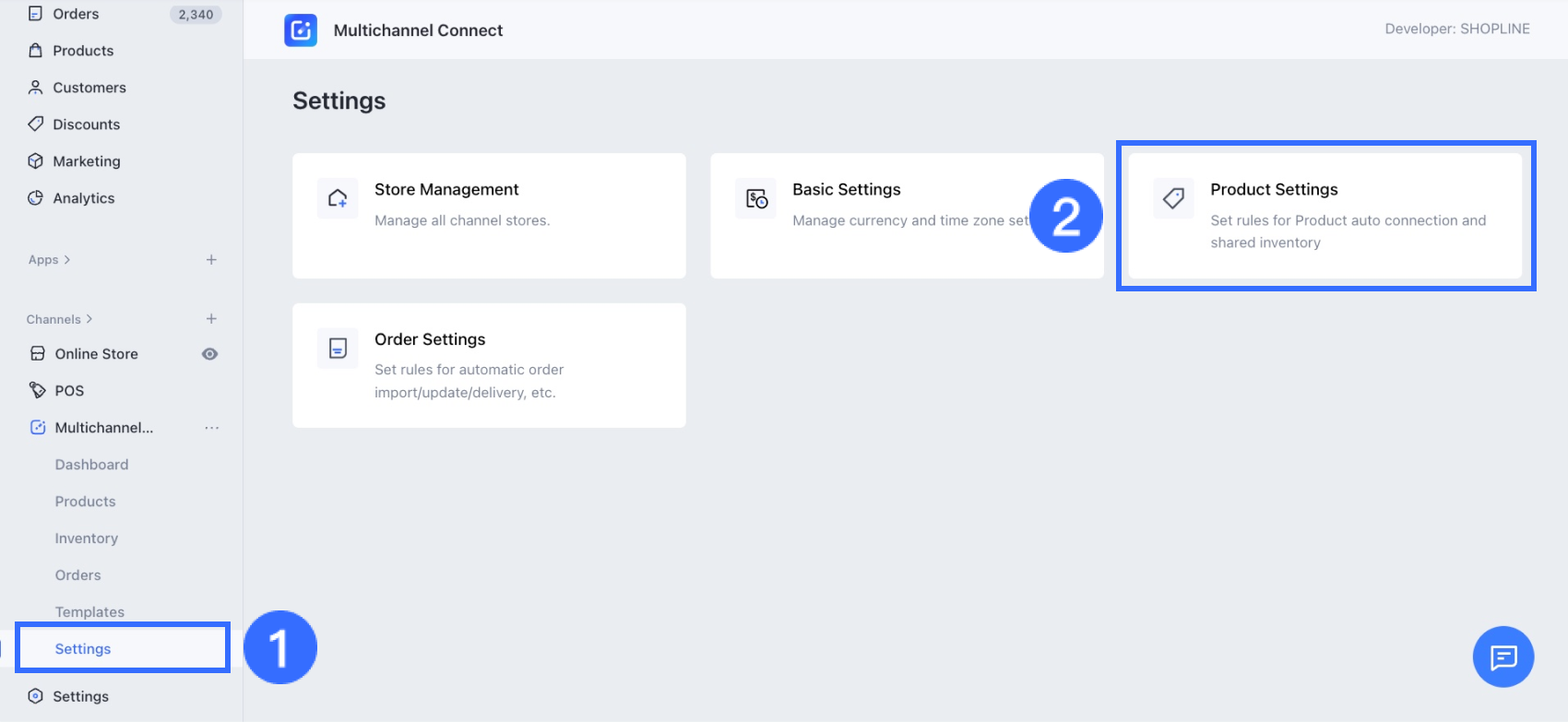Add a sales channel with plus icon

coord(211,319)
